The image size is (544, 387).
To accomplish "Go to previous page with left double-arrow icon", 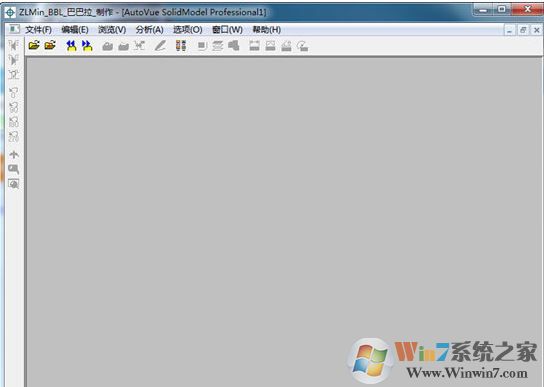I will (71, 45).
